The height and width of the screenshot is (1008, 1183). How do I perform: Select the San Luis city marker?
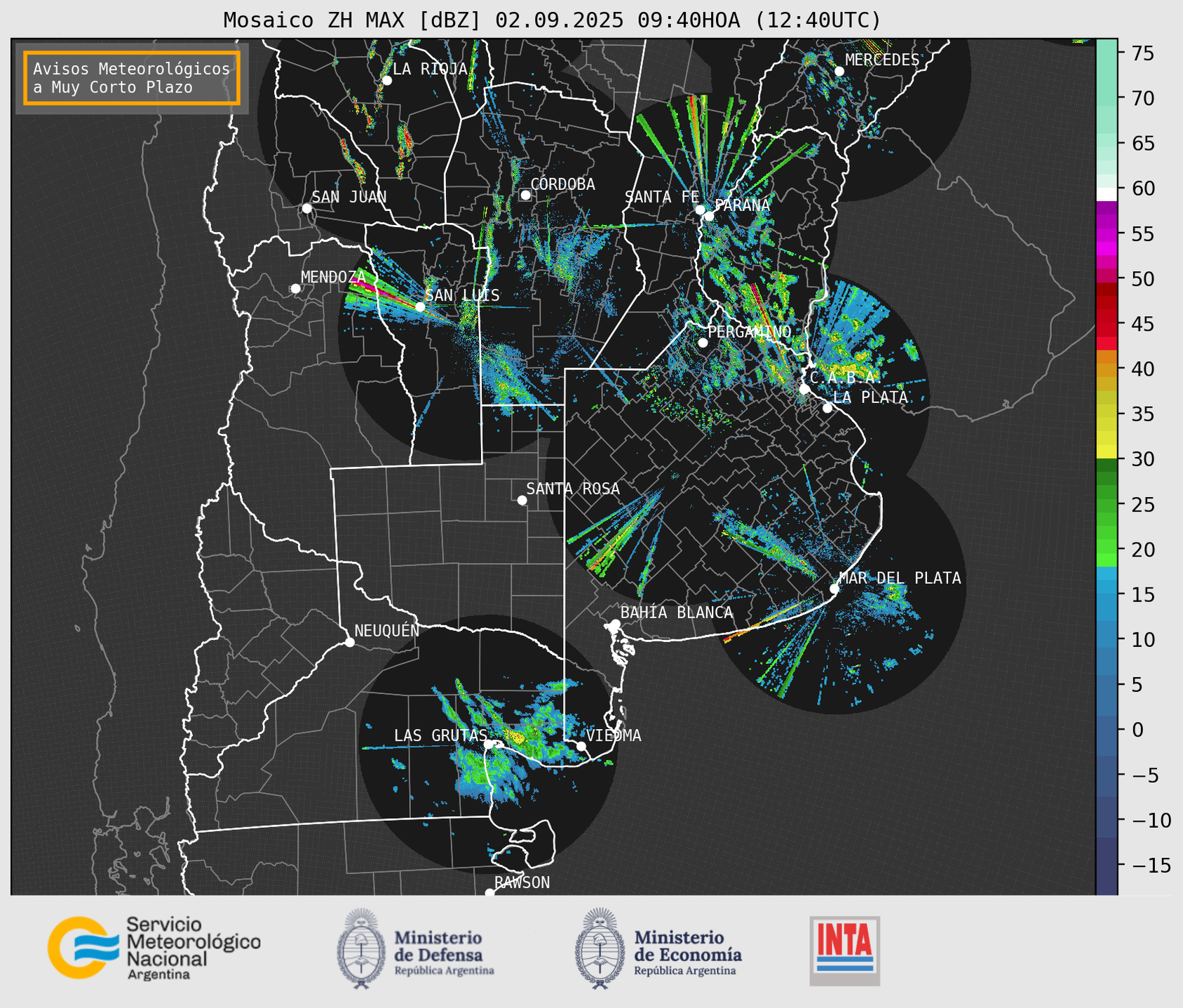[x=420, y=307]
